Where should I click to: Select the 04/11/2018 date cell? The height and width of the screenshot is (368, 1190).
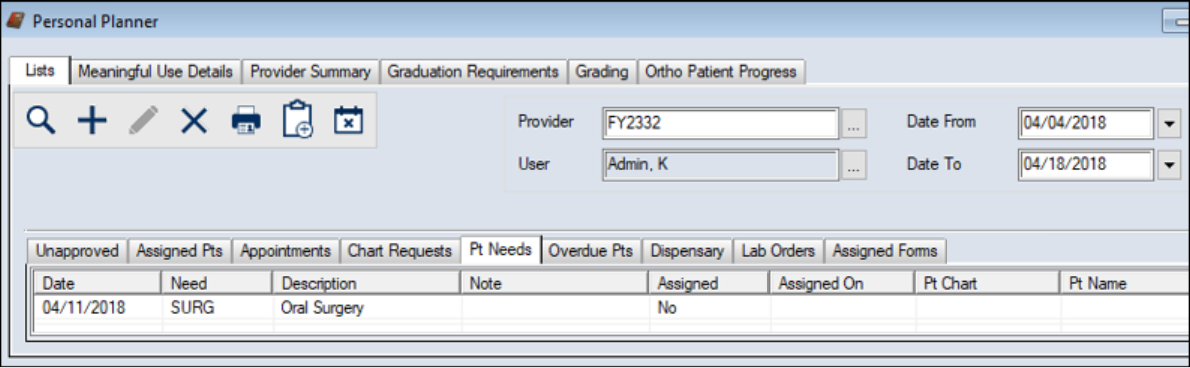tap(98, 308)
